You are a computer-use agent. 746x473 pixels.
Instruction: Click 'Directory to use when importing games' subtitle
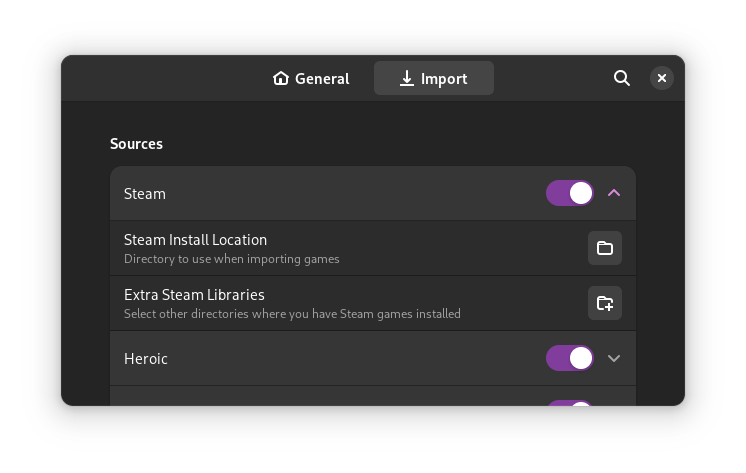[232, 259]
